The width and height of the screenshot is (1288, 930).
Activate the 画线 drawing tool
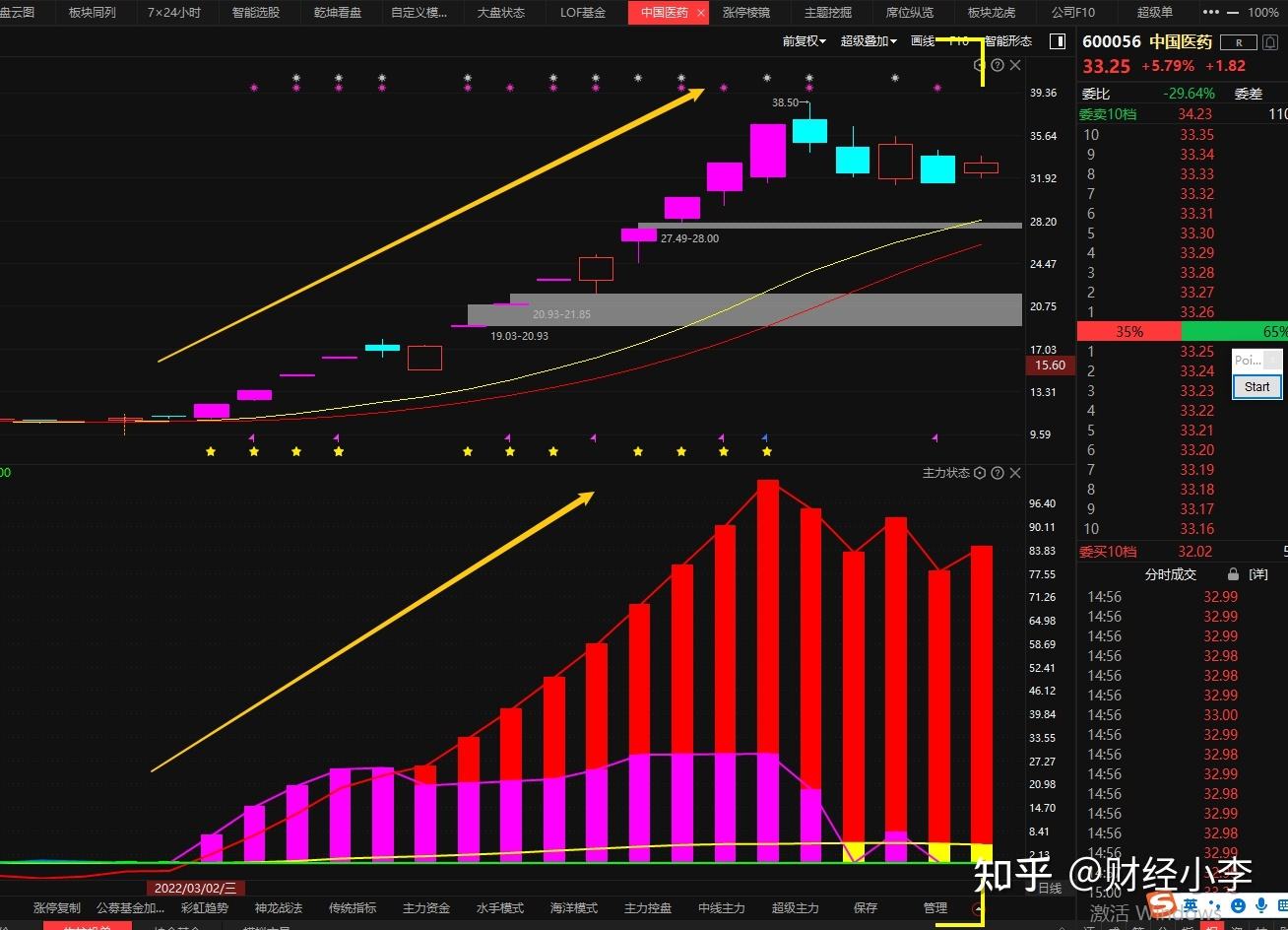tap(923, 41)
